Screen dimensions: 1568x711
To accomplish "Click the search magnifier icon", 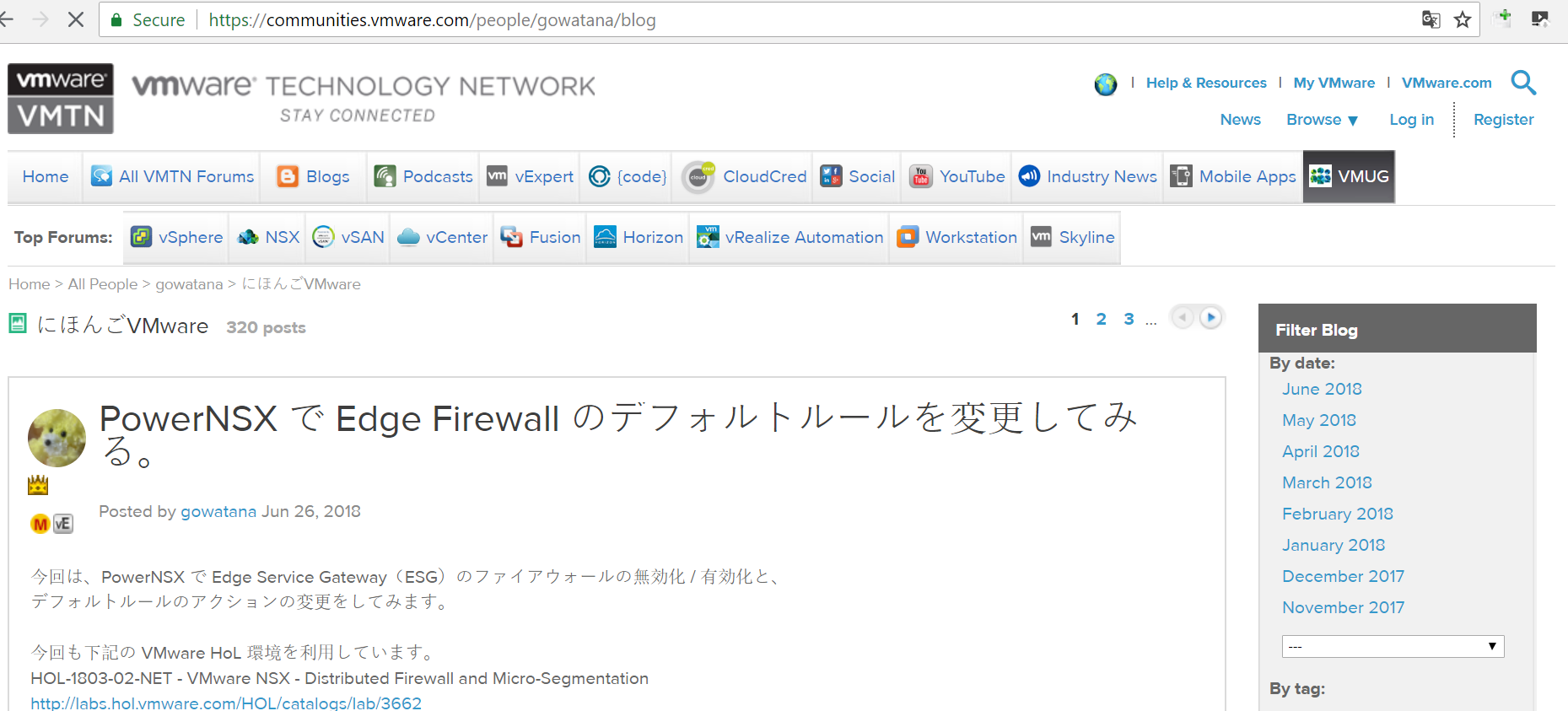I will [1523, 83].
